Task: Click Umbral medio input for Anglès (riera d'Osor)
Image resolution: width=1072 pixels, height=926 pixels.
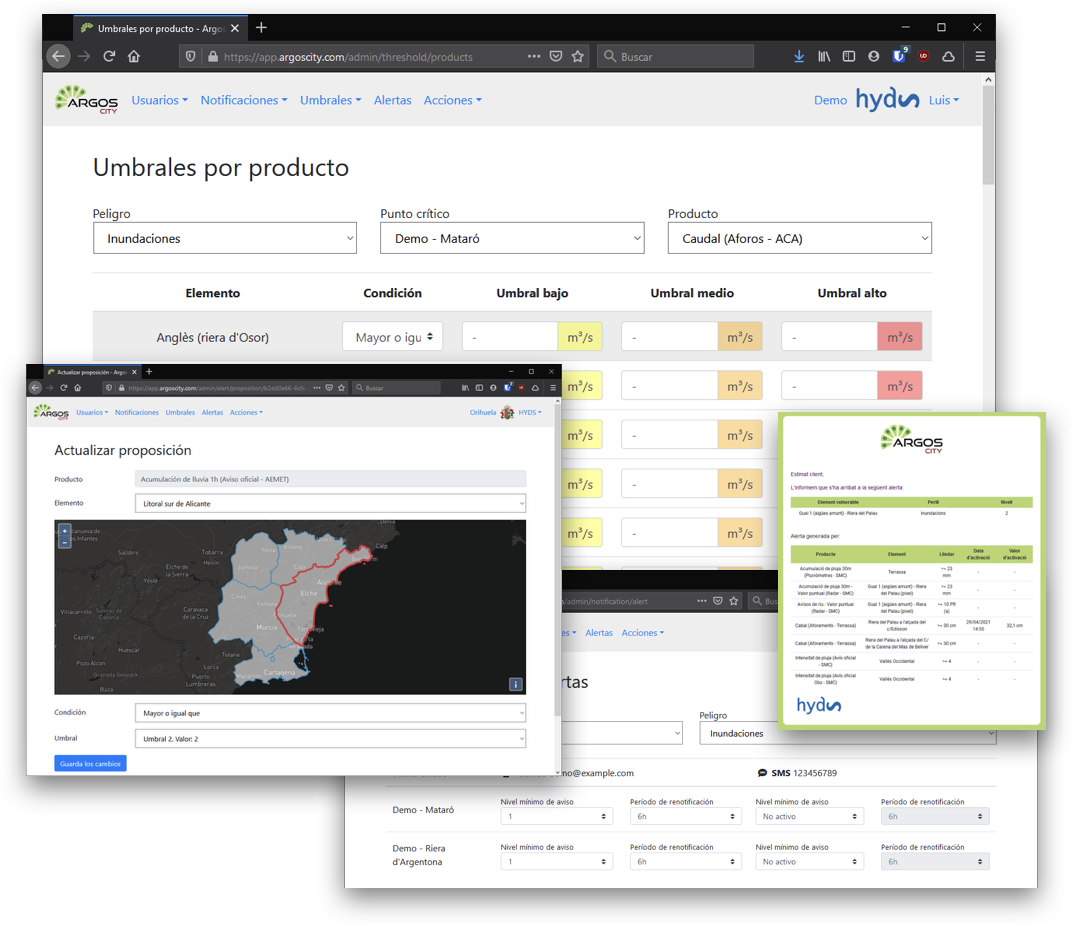Action: (x=669, y=336)
